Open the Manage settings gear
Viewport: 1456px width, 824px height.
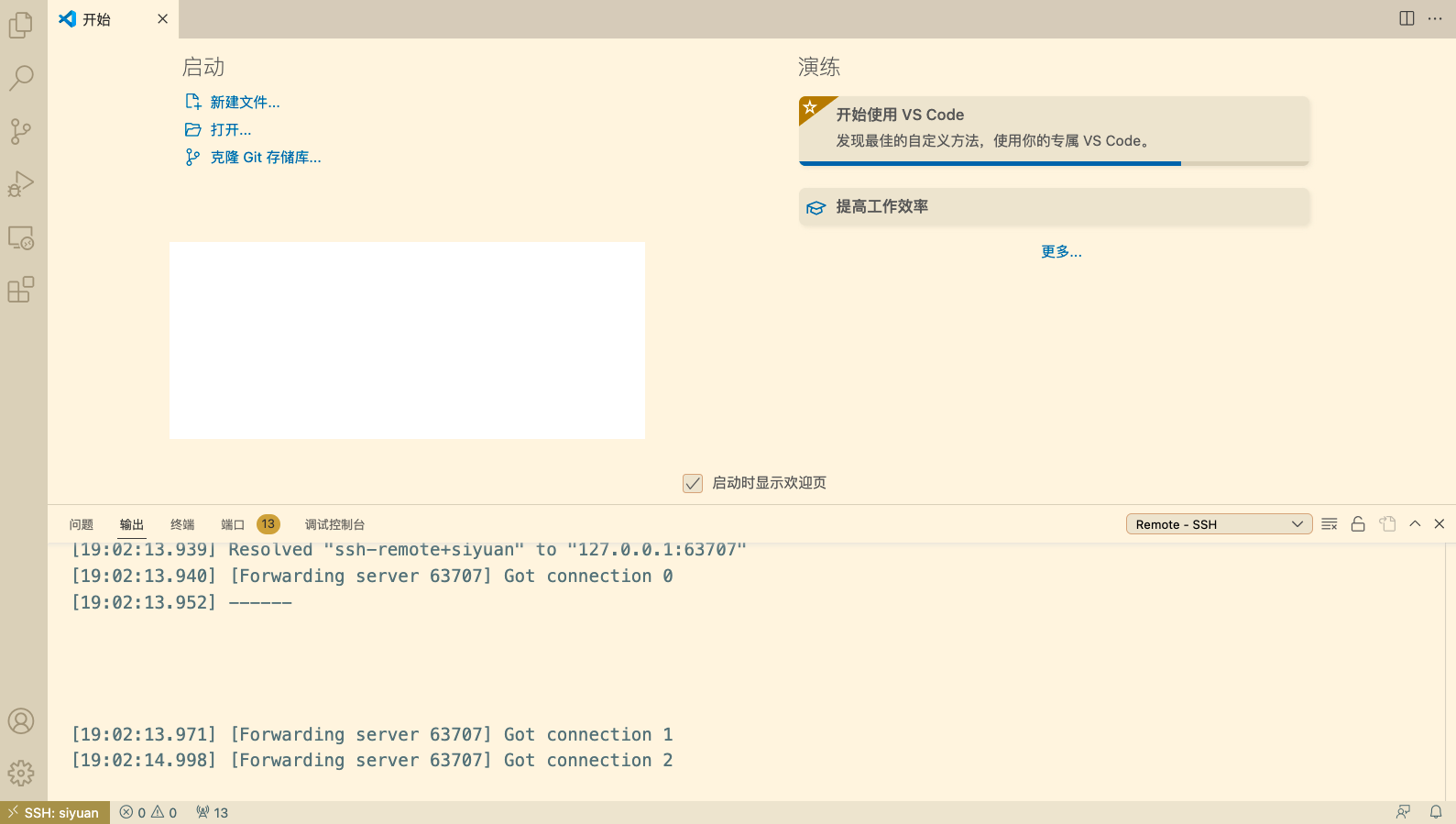pyautogui.click(x=21, y=774)
